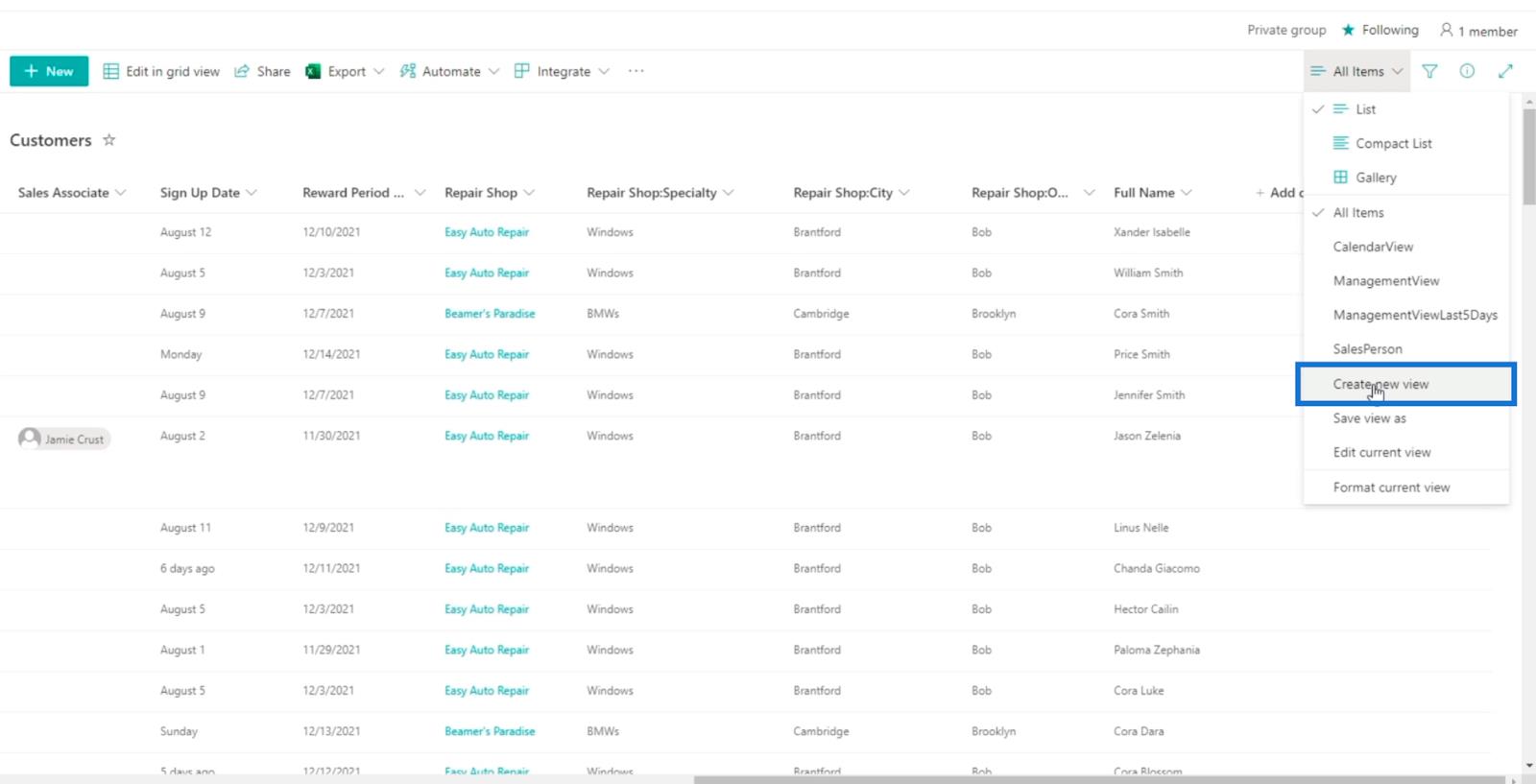This screenshot has width=1536, height=784.
Task: Click the 12/14/2021 reward date cell
Action: (331, 354)
